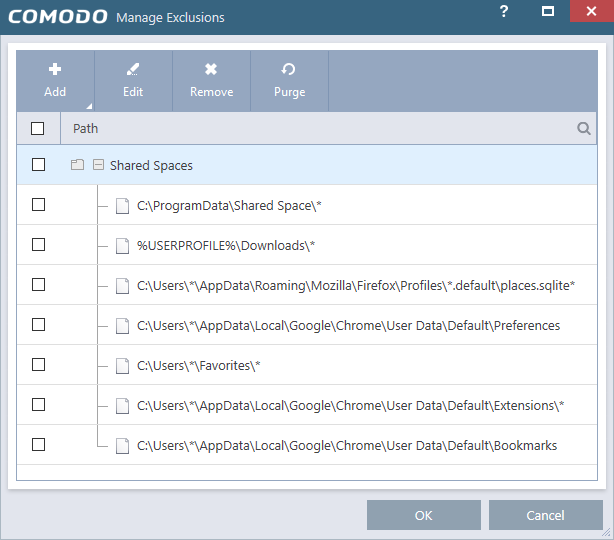The width and height of the screenshot is (614, 540).
Task: Click the Add plus icon
Action: [x=55, y=69]
